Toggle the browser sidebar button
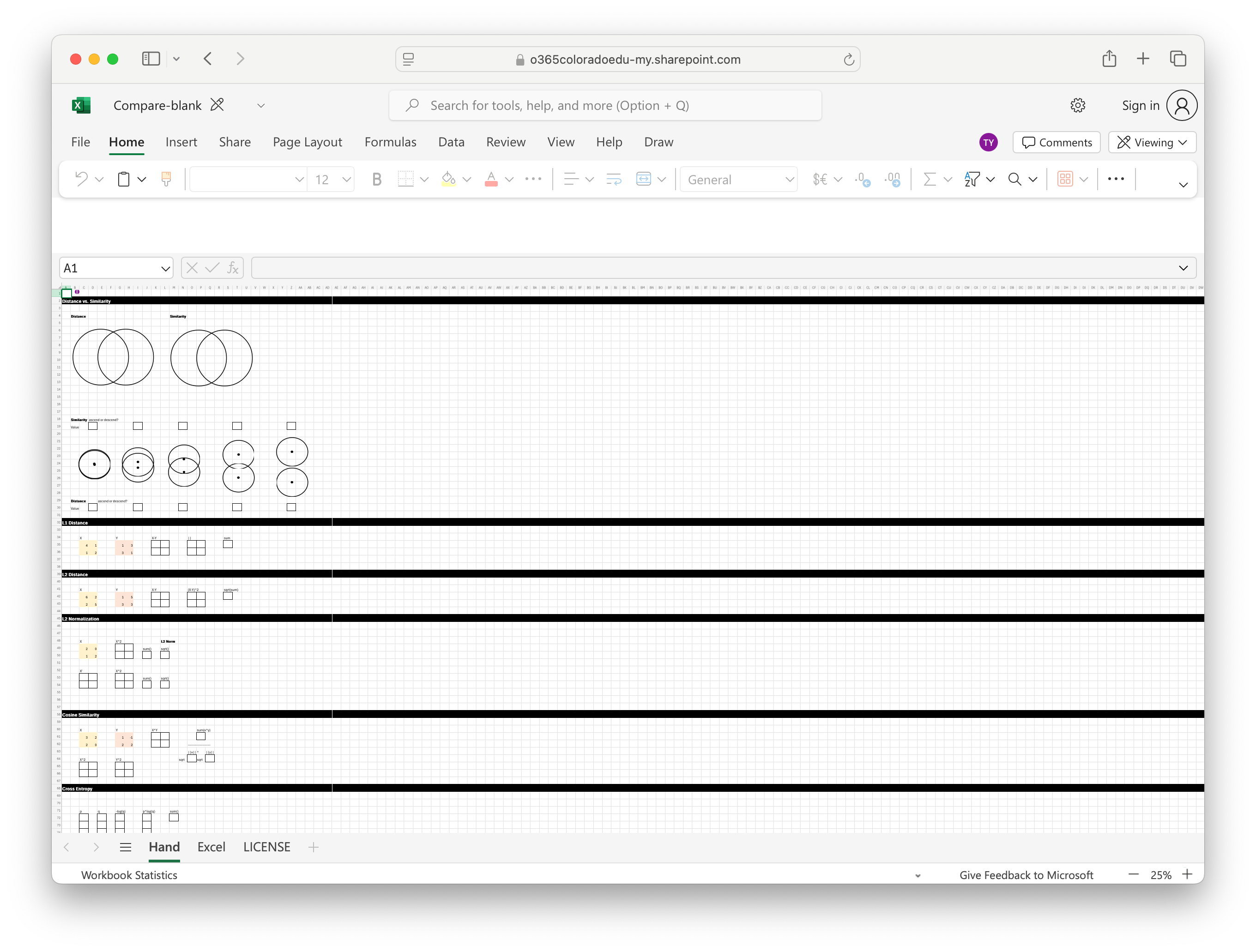This screenshot has width=1256, height=952. point(151,59)
